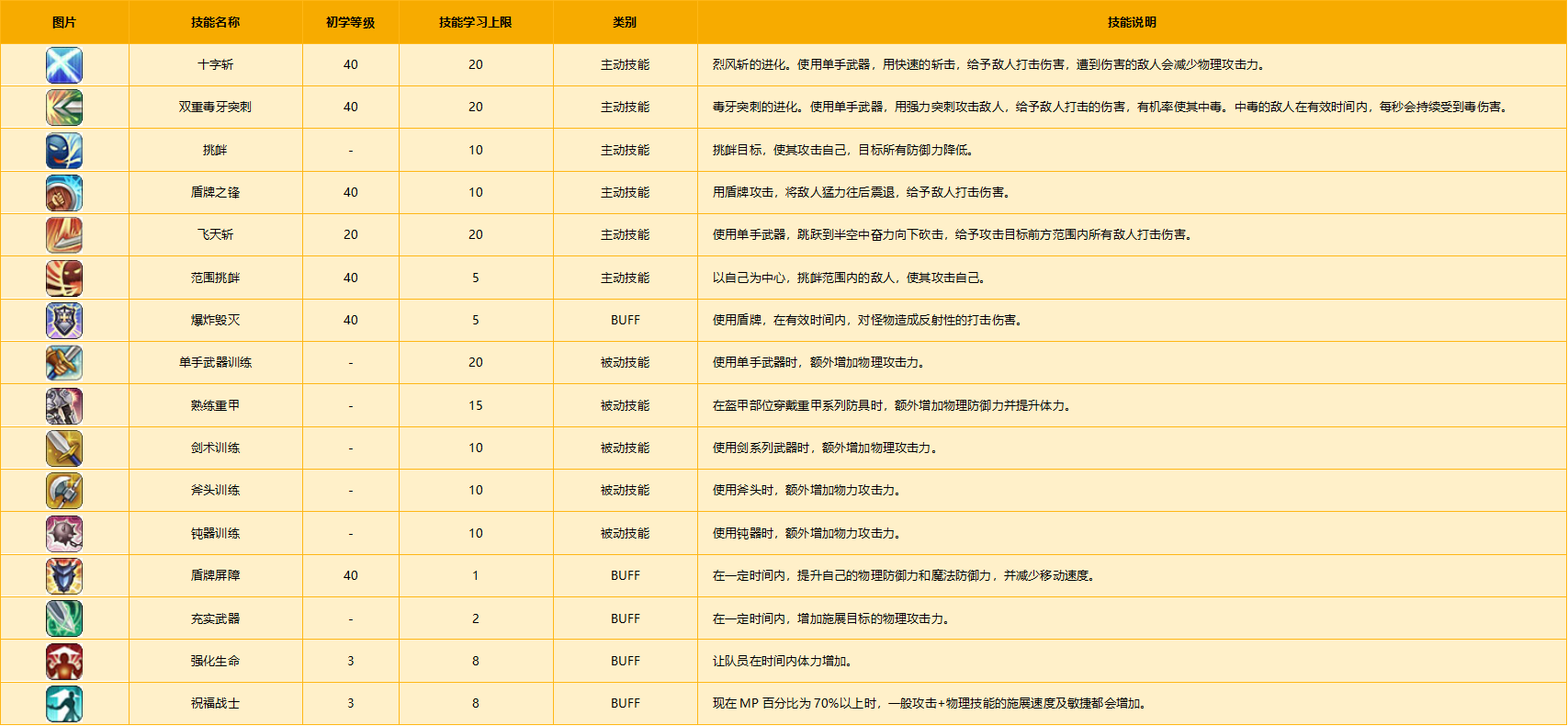Select the 飞天斩 skill icon
The image size is (1568, 726).
tap(64, 235)
